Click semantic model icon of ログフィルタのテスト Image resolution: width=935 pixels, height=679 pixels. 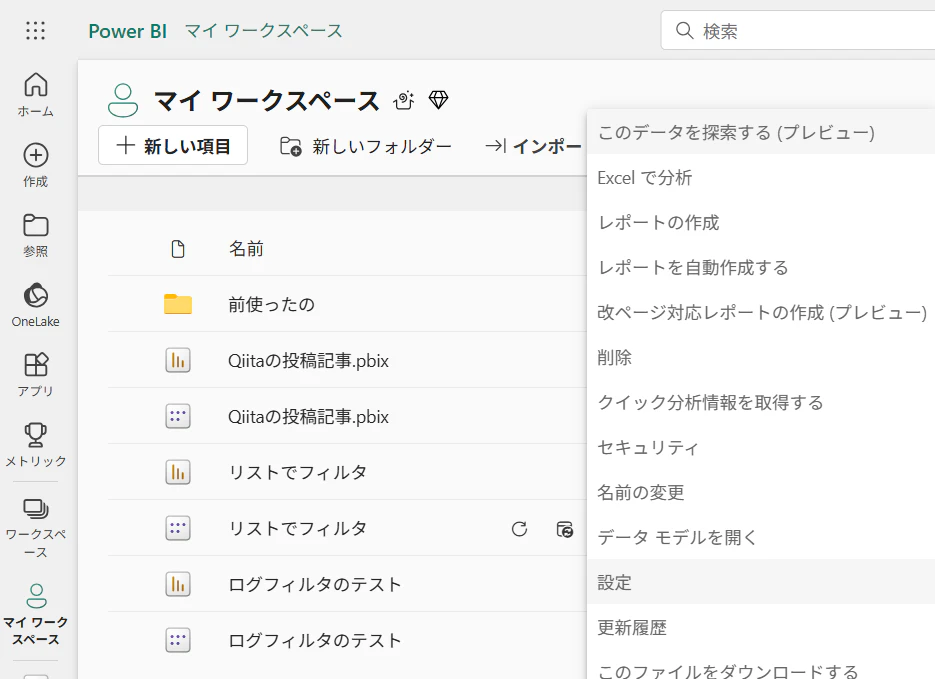pyautogui.click(x=178, y=640)
